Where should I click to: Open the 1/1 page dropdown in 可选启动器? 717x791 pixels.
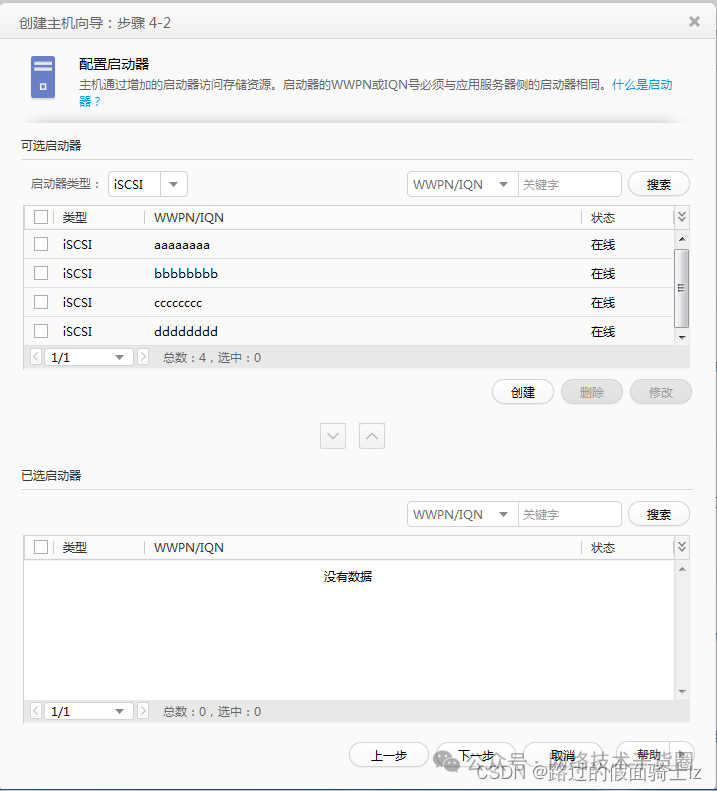click(89, 357)
